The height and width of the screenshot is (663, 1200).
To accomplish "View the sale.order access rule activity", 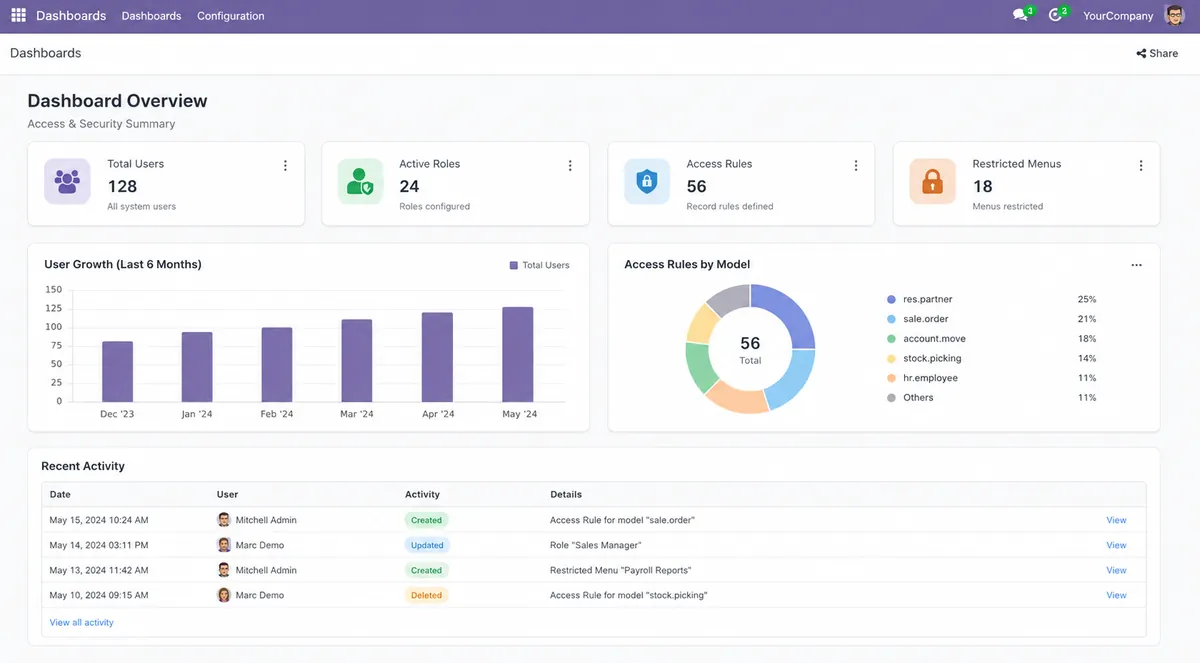I will click(x=1116, y=520).
